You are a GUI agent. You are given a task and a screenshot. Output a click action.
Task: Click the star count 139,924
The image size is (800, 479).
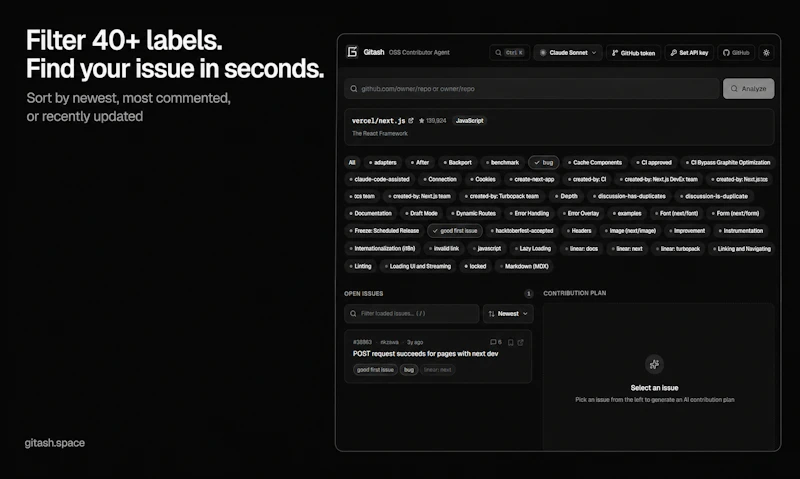433,121
